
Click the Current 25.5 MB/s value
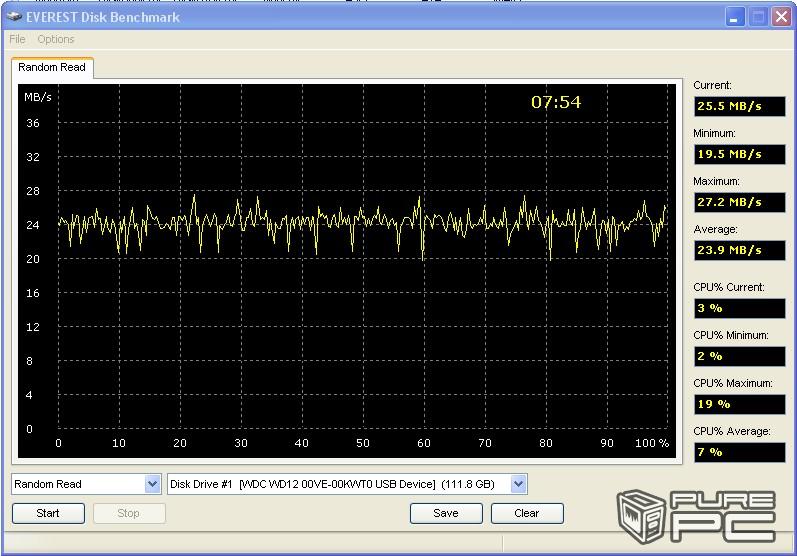[740, 106]
